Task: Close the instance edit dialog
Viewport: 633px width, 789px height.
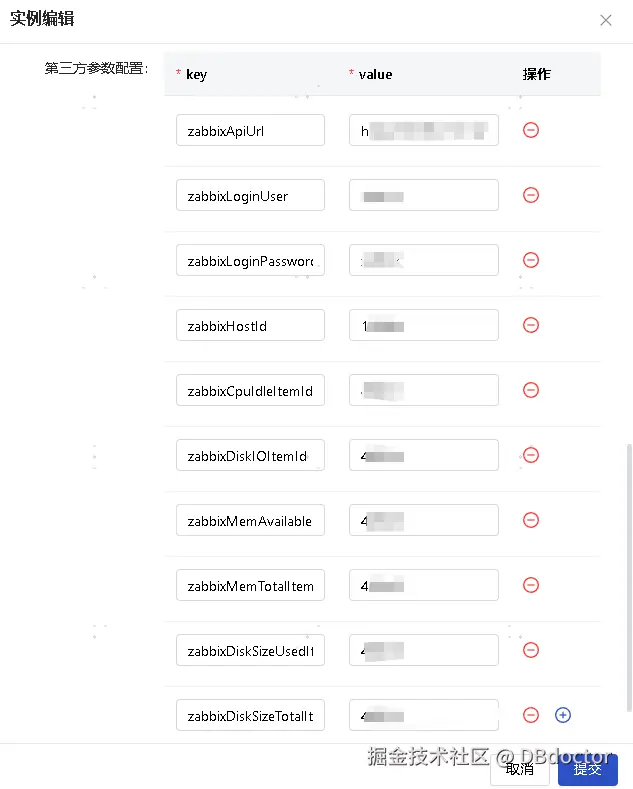Action: pos(606,20)
